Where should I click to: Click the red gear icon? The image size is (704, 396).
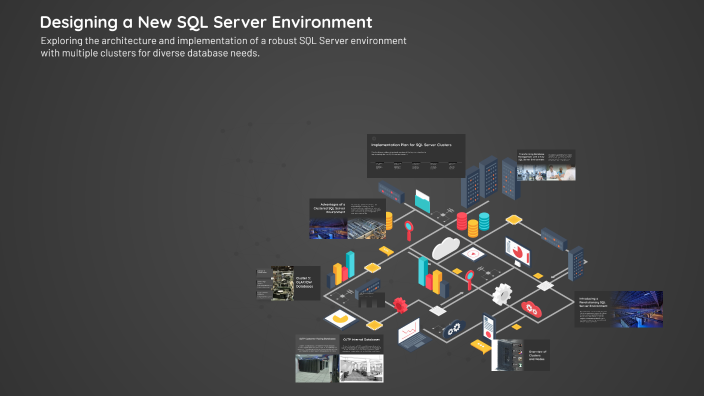click(400, 305)
